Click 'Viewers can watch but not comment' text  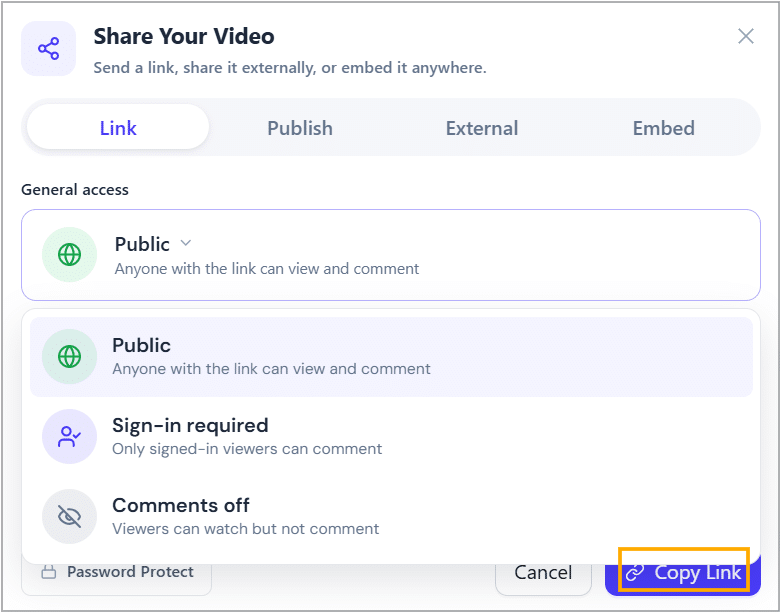(x=245, y=528)
